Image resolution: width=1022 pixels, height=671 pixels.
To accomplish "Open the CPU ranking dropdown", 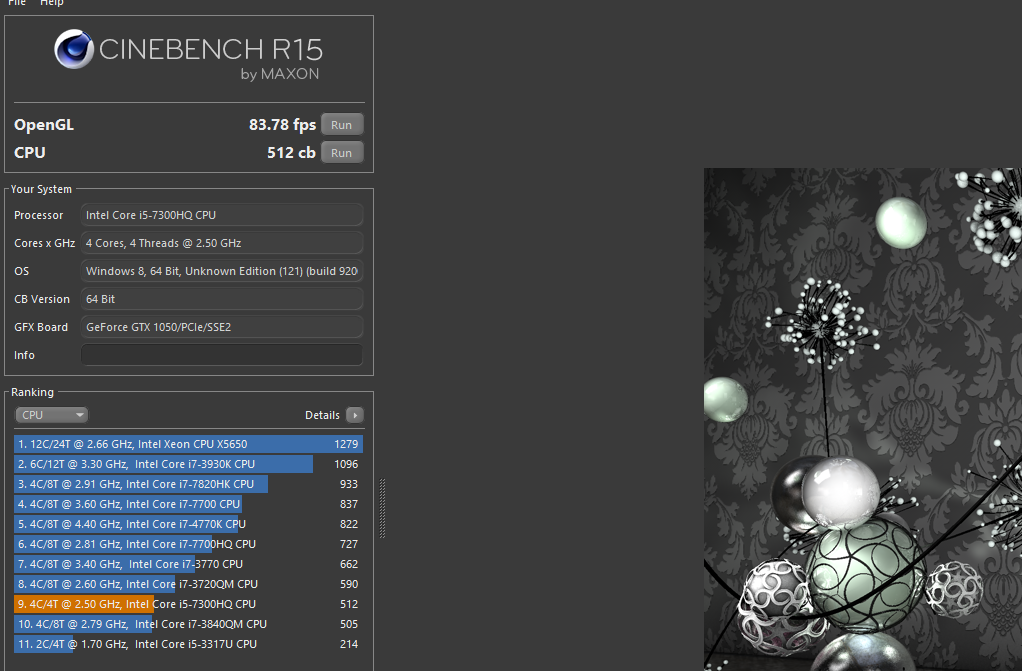I will pyautogui.click(x=51, y=415).
